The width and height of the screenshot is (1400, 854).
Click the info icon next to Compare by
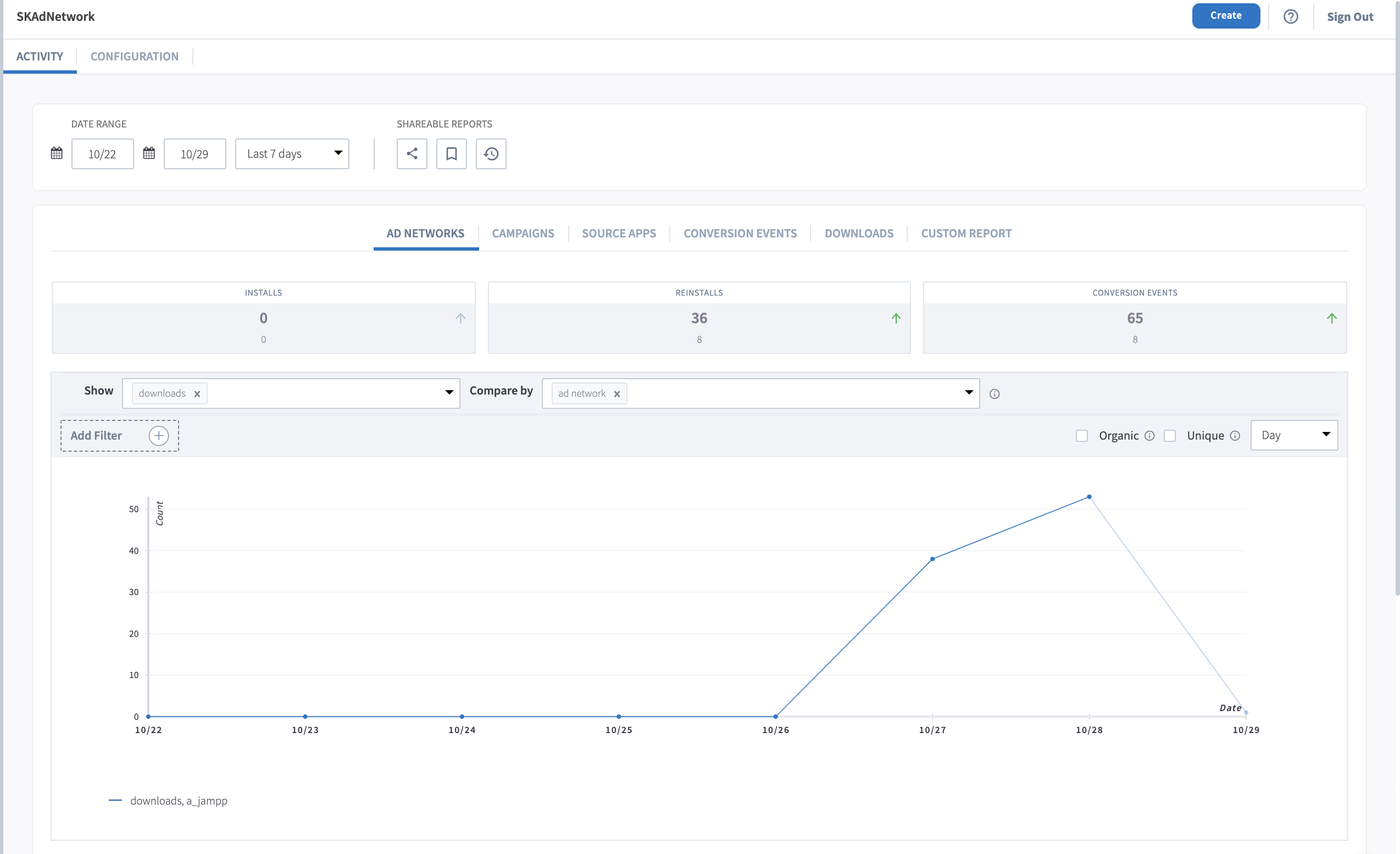(x=995, y=394)
